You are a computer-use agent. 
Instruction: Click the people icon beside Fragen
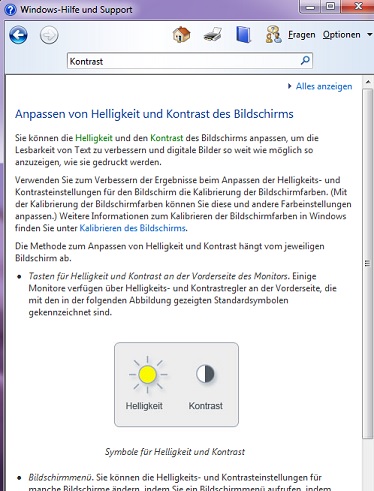click(x=273, y=35)
